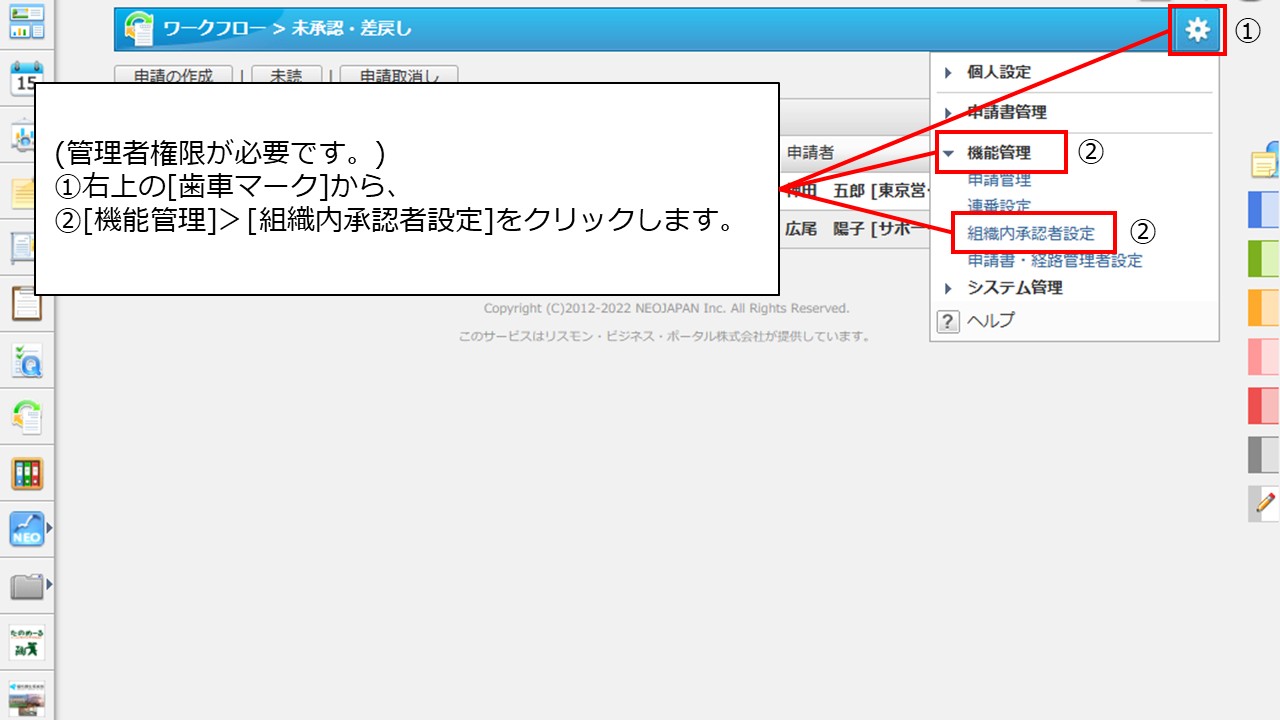Click the pencil edit icon on right edge
This screenshot has width=1280, height=720.
click(1265, 503)
